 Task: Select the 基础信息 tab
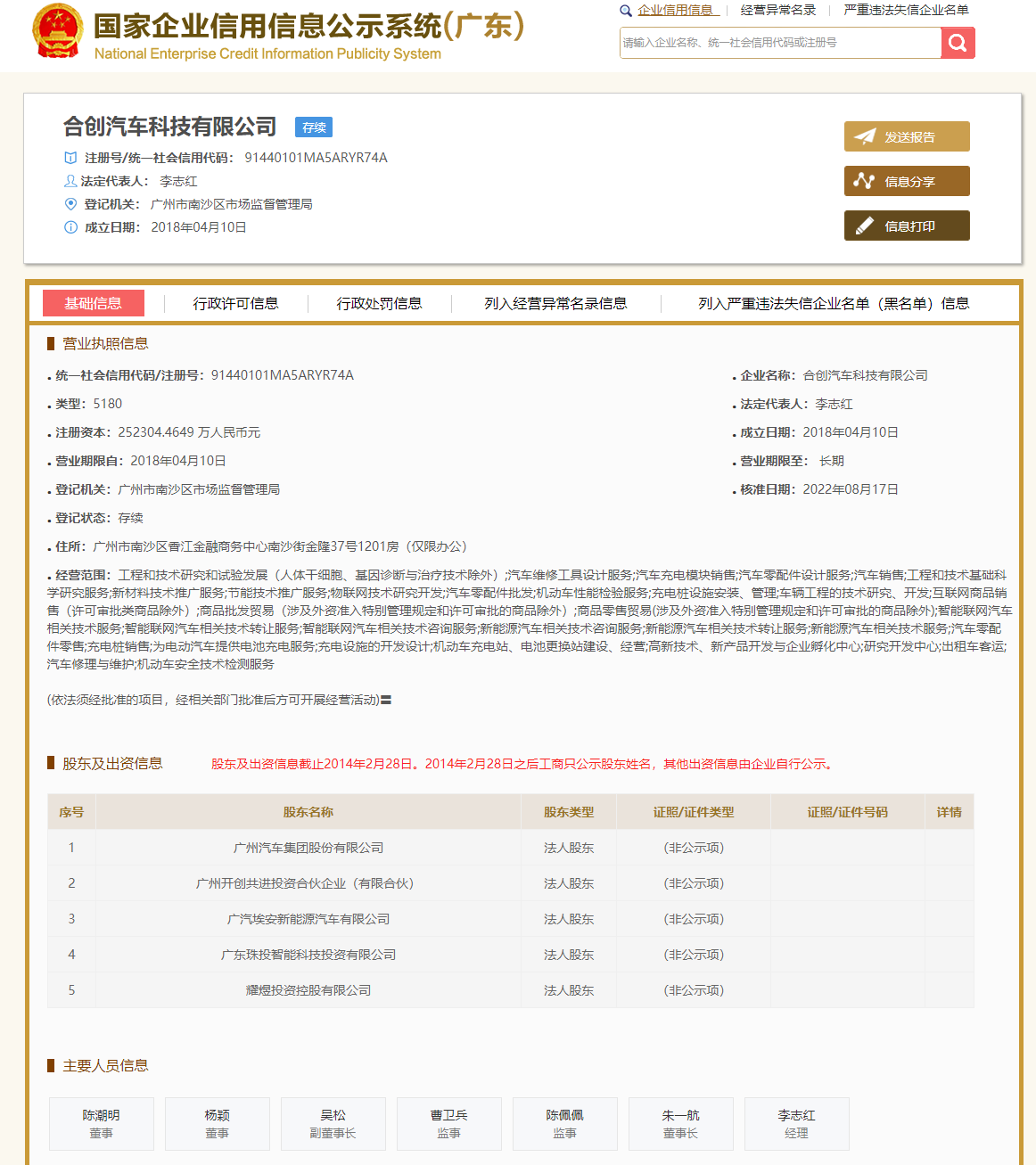[x=93, y=304]
